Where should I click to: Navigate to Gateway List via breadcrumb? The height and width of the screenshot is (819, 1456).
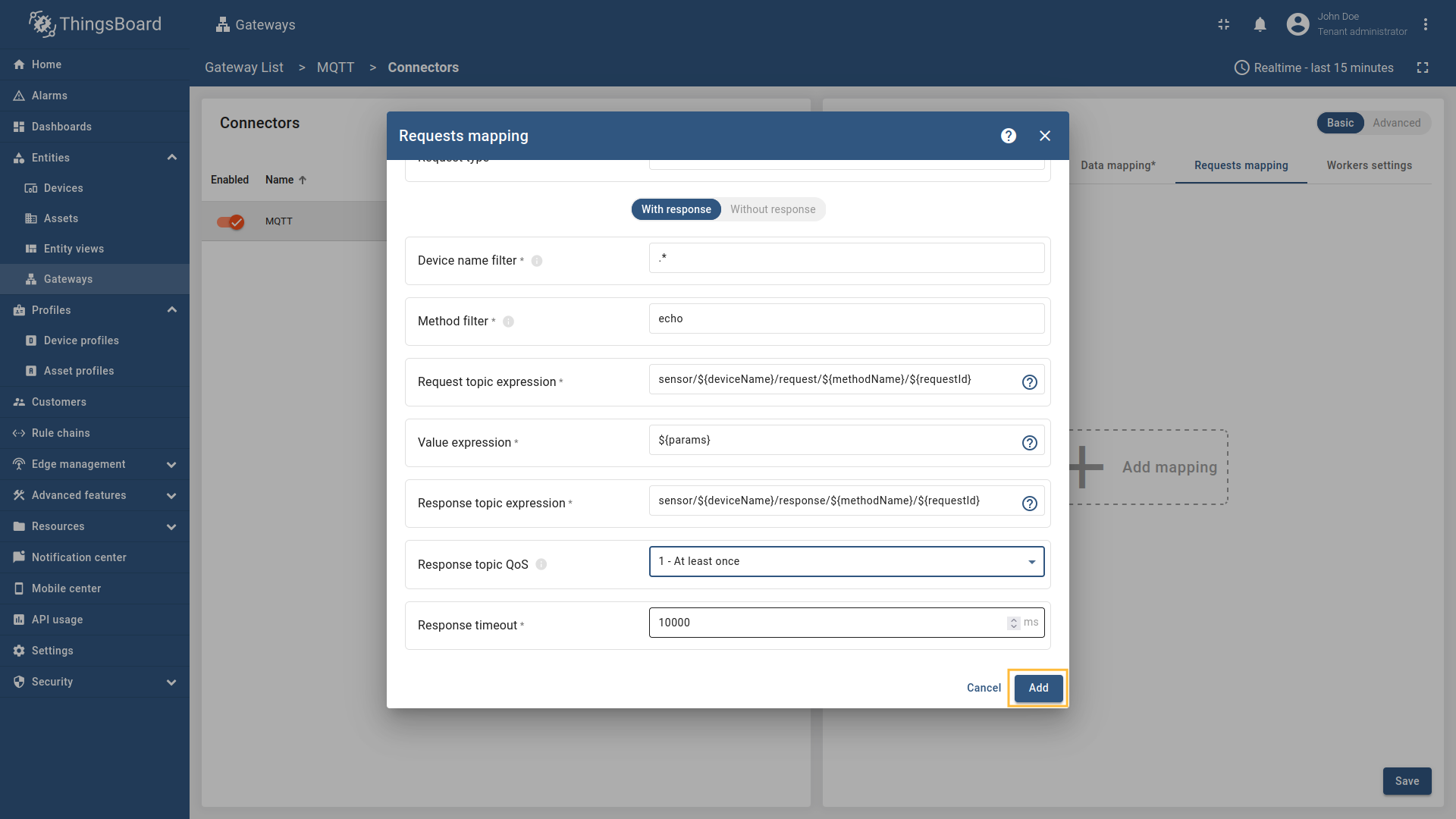(243, 67)
